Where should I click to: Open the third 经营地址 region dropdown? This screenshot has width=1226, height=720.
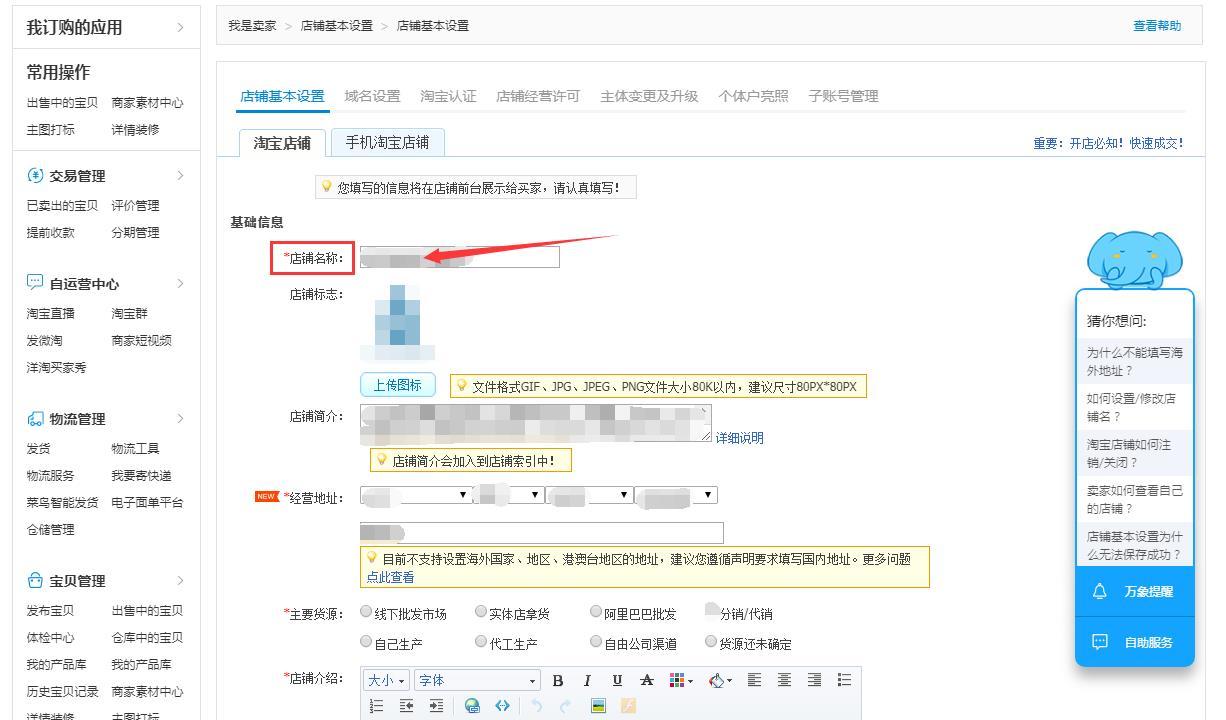(x=591, y=495)
